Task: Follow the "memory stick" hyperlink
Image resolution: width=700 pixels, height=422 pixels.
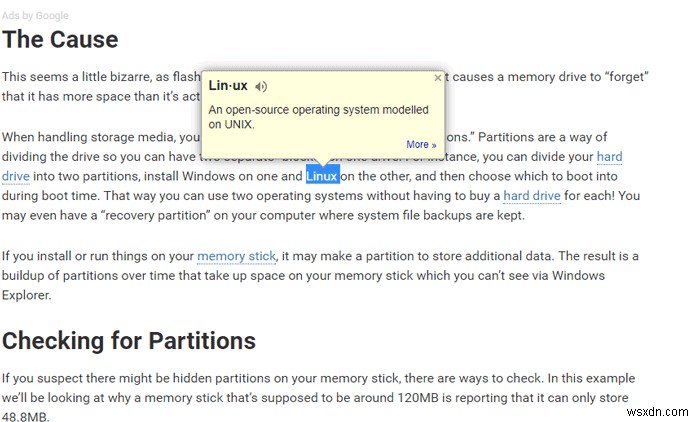Action: [235, 256]
